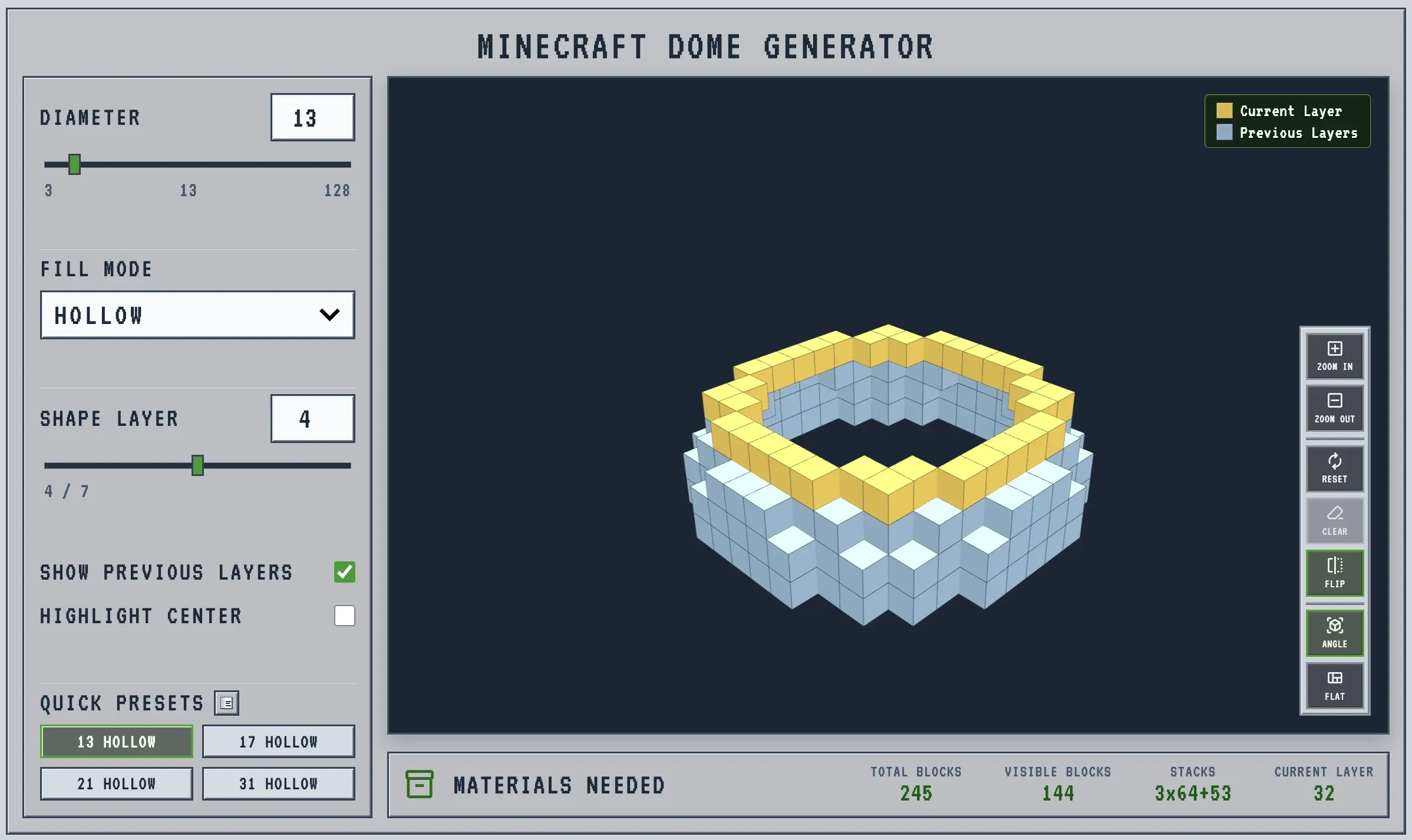The height and width of the screenshot is (840, 1412).
Task: Click the Diameter slider handle
Action: coord(74,164)
